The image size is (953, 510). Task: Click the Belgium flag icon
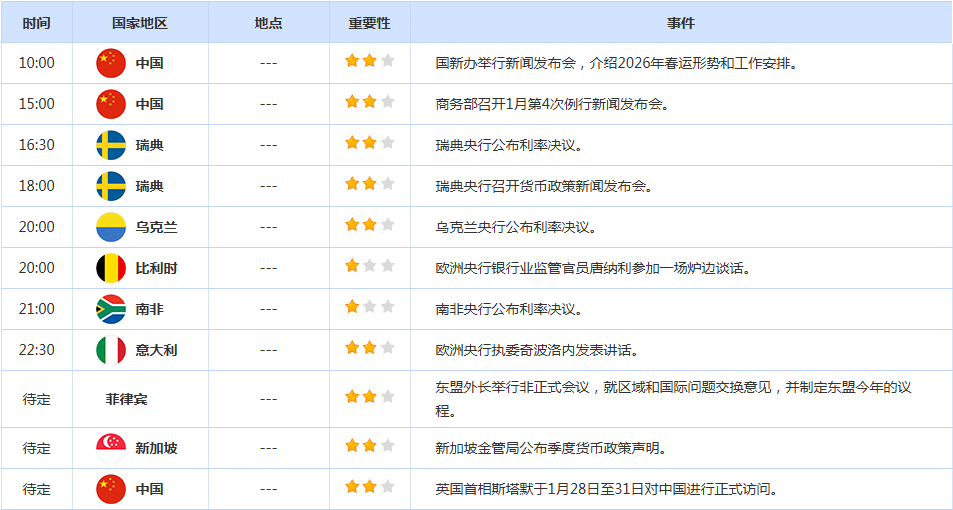[x=111, y=268]
